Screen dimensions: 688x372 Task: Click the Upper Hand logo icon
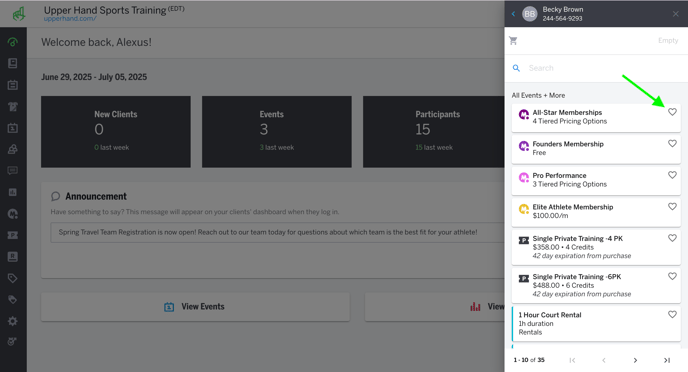[19, 14]
